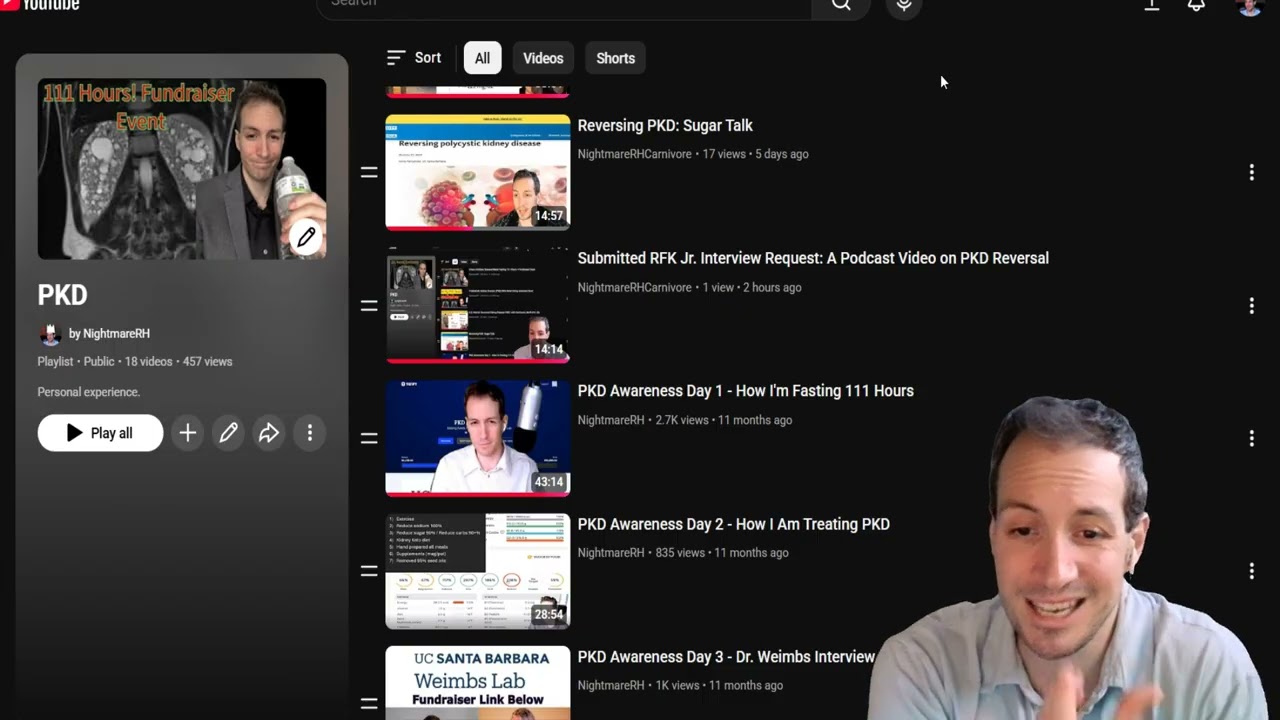Click '17 views • 5 days ago' text
1280x720 pixels.
756,154
